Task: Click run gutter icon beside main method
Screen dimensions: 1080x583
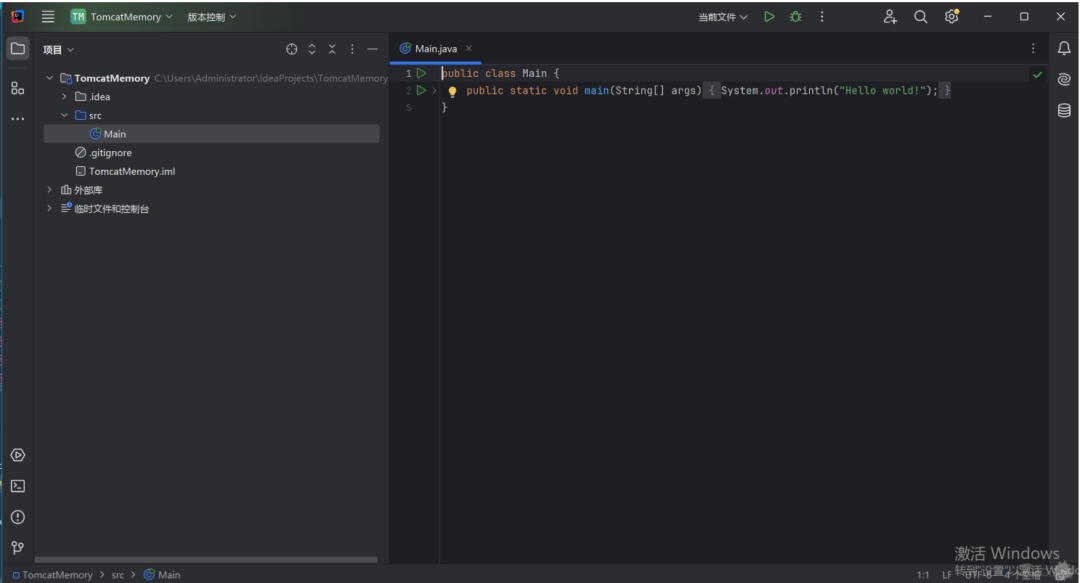Action: [x=422, y=90]
